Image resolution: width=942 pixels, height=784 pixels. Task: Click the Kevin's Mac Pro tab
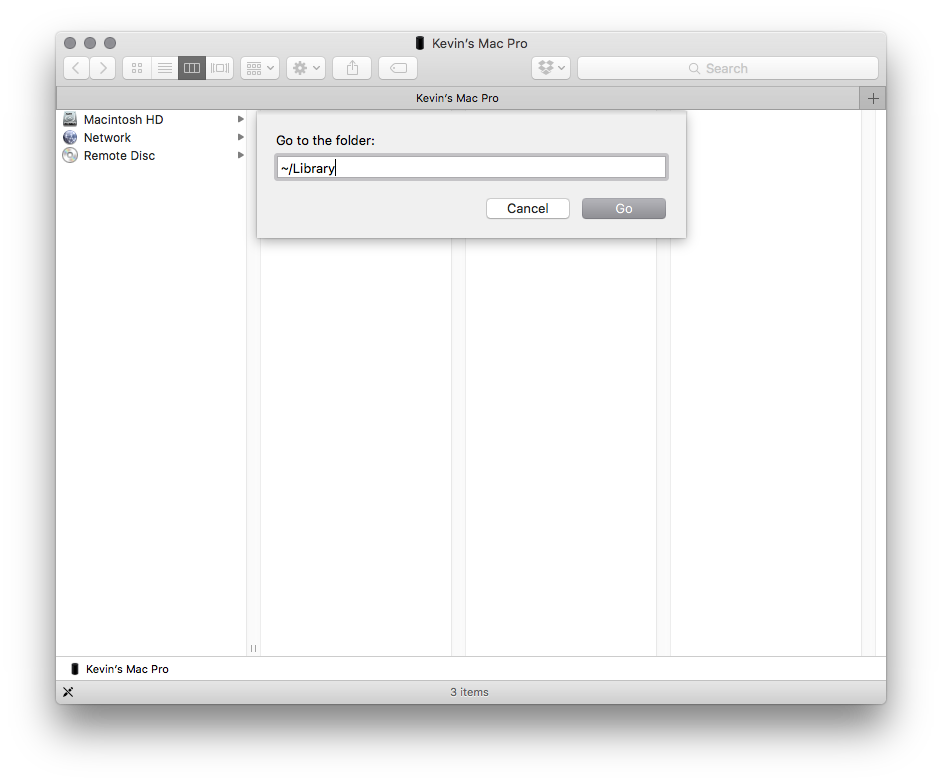pos(457,98)
